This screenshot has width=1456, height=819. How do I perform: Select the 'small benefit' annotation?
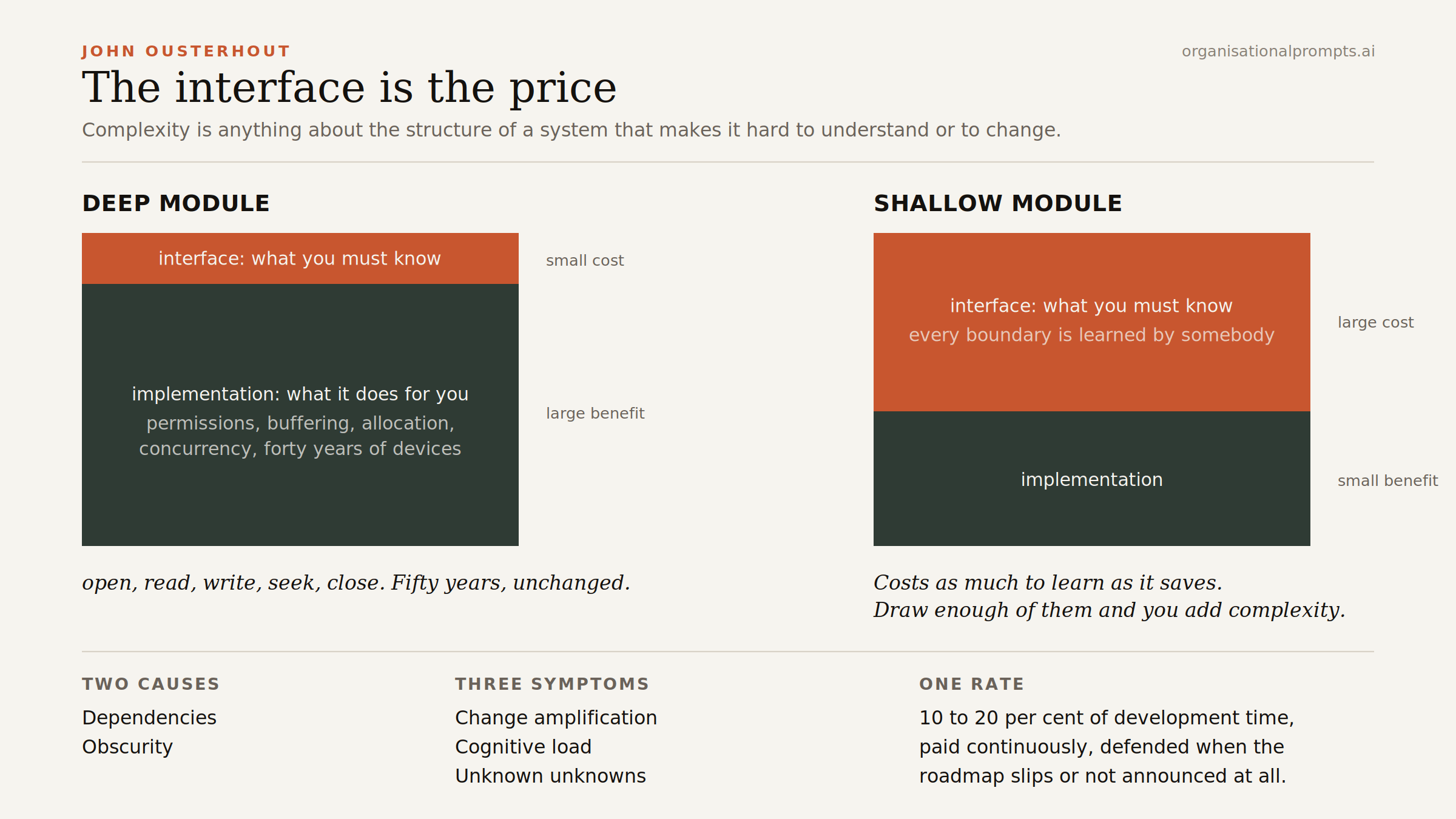1388,481
